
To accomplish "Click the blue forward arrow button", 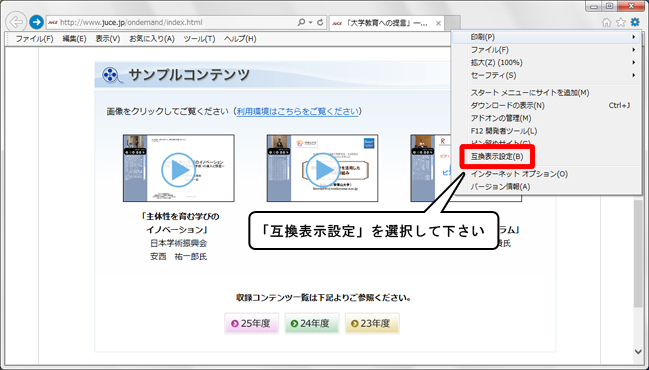I will pyautogui.click(x=36, y=22).
